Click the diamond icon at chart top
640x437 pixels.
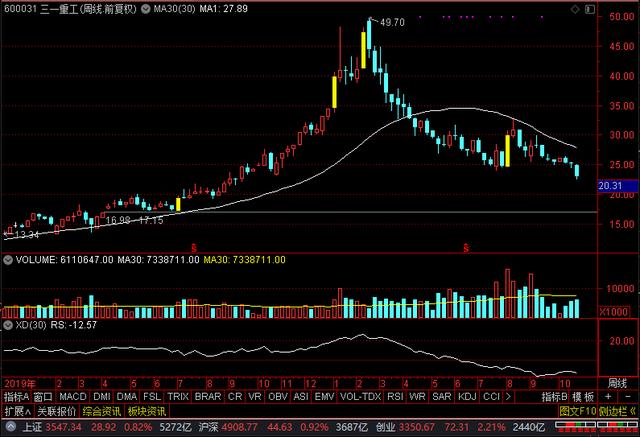tap(575, 9)
